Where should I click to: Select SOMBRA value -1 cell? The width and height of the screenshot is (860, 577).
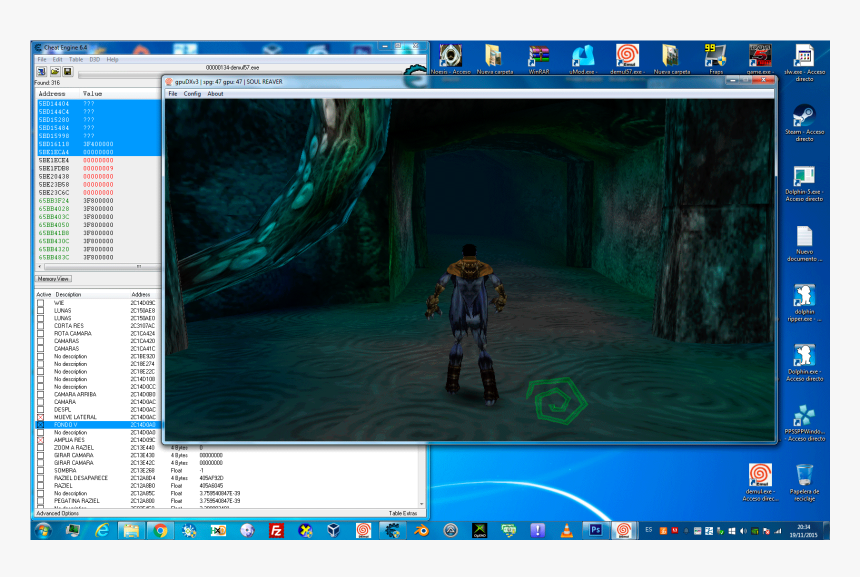[x=202, y=471]
